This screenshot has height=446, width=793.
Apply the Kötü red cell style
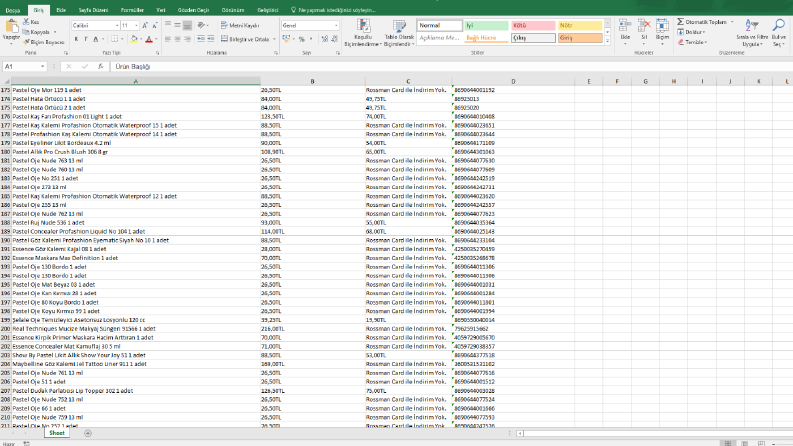533,25
